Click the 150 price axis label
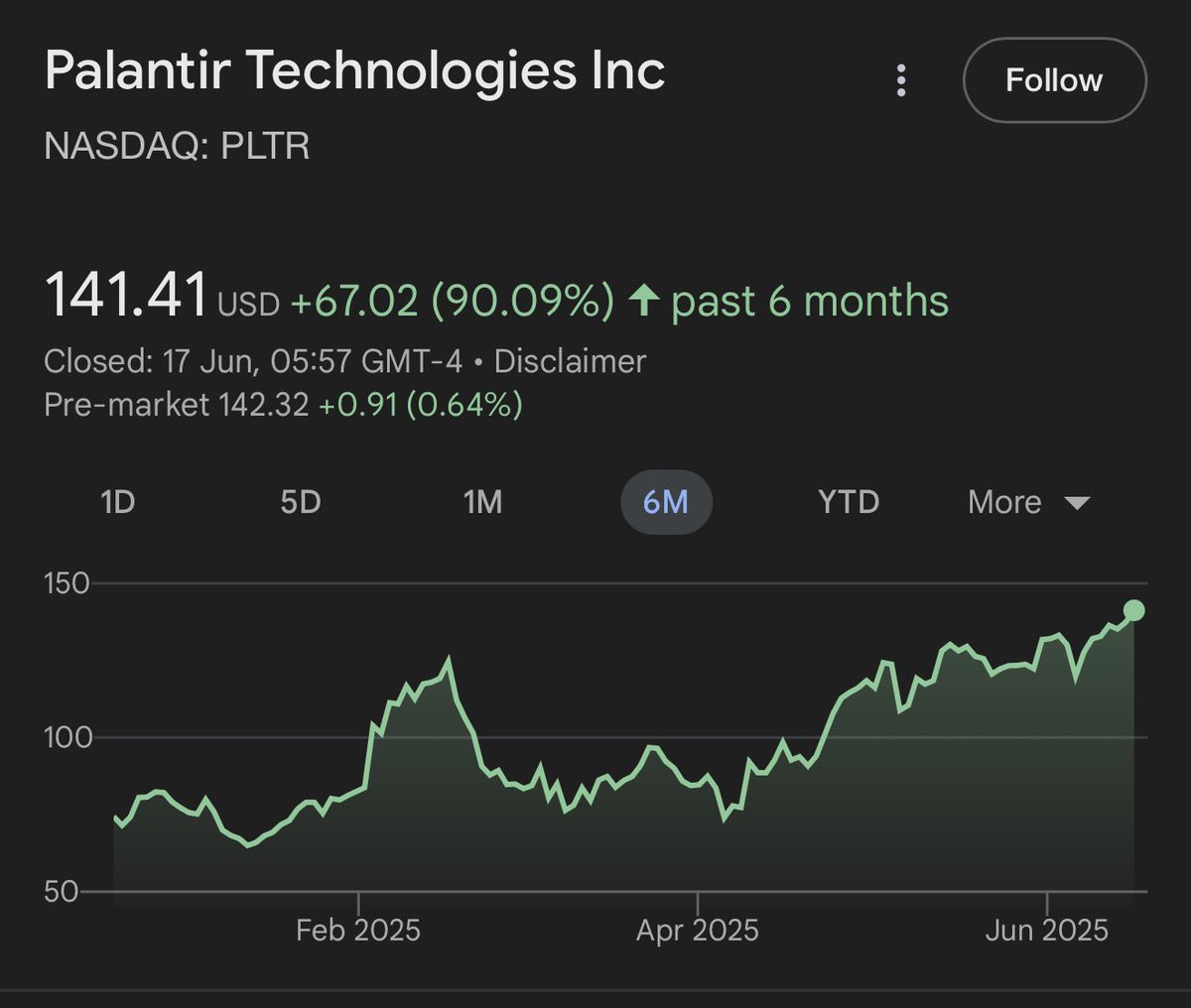 (66, 582)
